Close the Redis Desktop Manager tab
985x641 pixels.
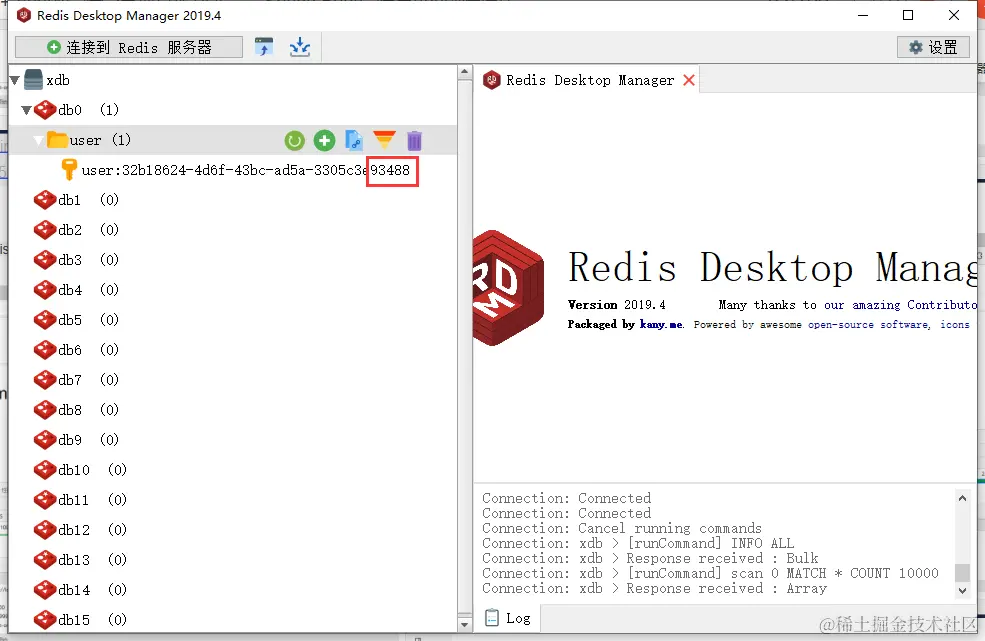pyautogui.click(x=689, y=80)
